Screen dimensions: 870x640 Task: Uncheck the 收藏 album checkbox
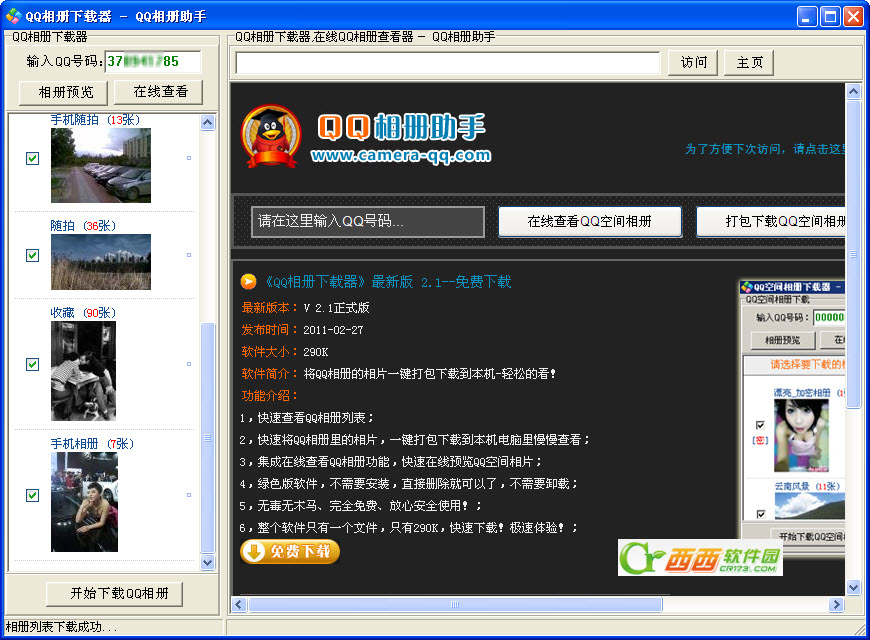point(33,364)
